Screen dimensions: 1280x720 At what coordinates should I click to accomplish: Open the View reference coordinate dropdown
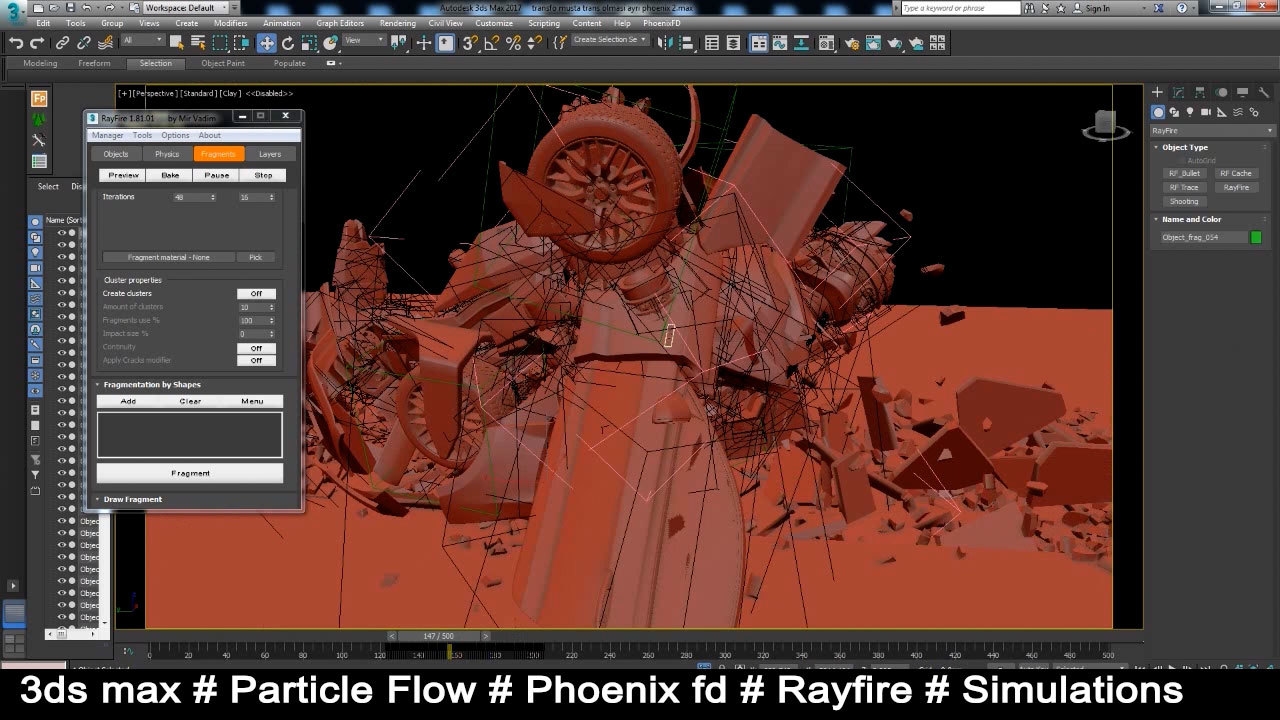[x=364, y=40]
